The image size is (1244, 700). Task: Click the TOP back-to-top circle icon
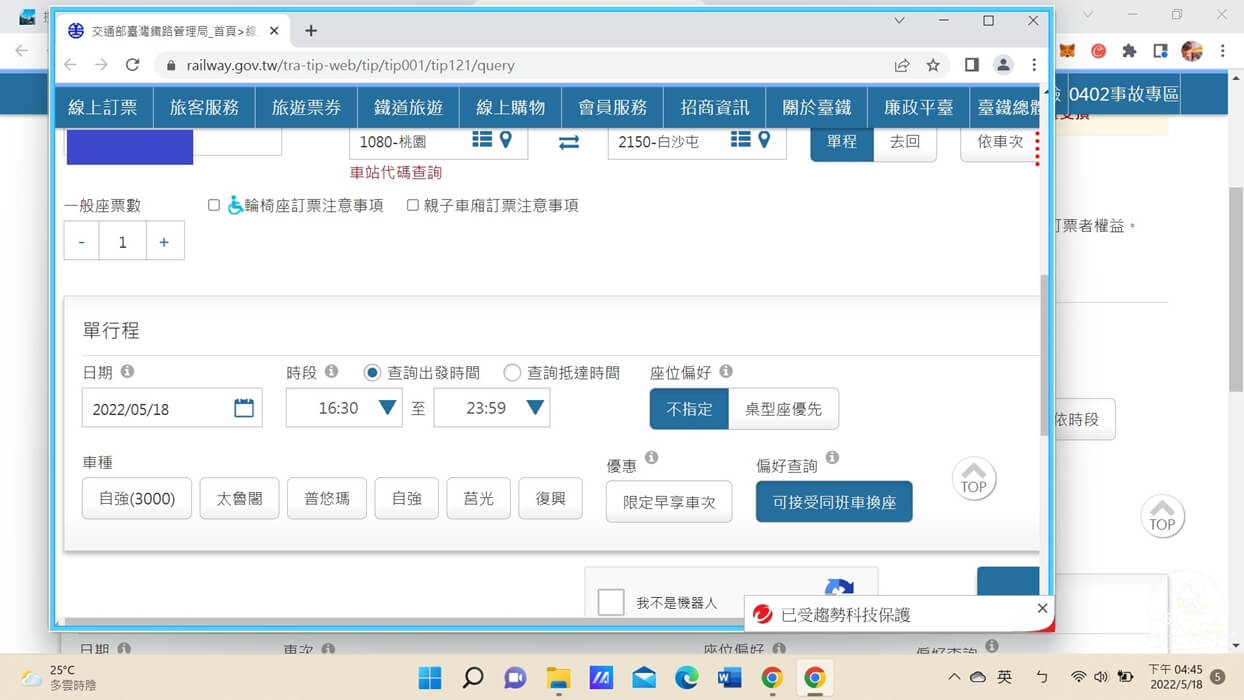coord(973,479)
